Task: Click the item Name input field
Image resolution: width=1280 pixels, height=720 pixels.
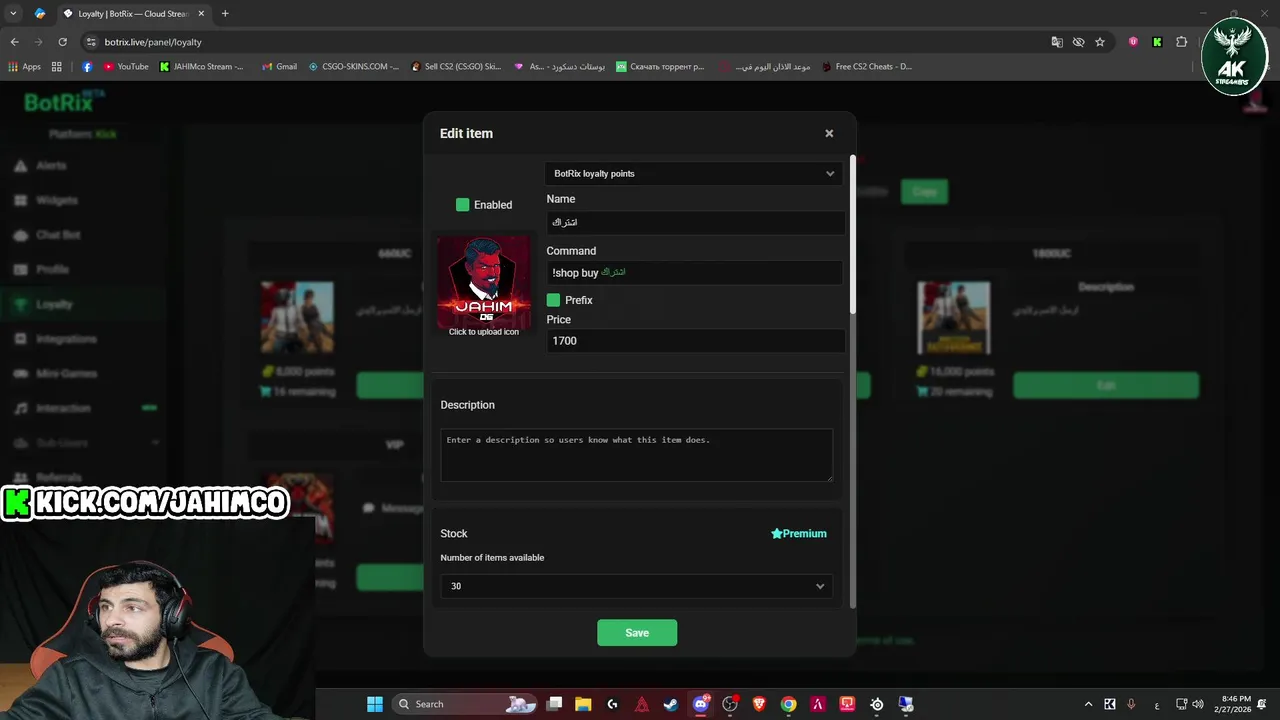Action: coord(696,222)
